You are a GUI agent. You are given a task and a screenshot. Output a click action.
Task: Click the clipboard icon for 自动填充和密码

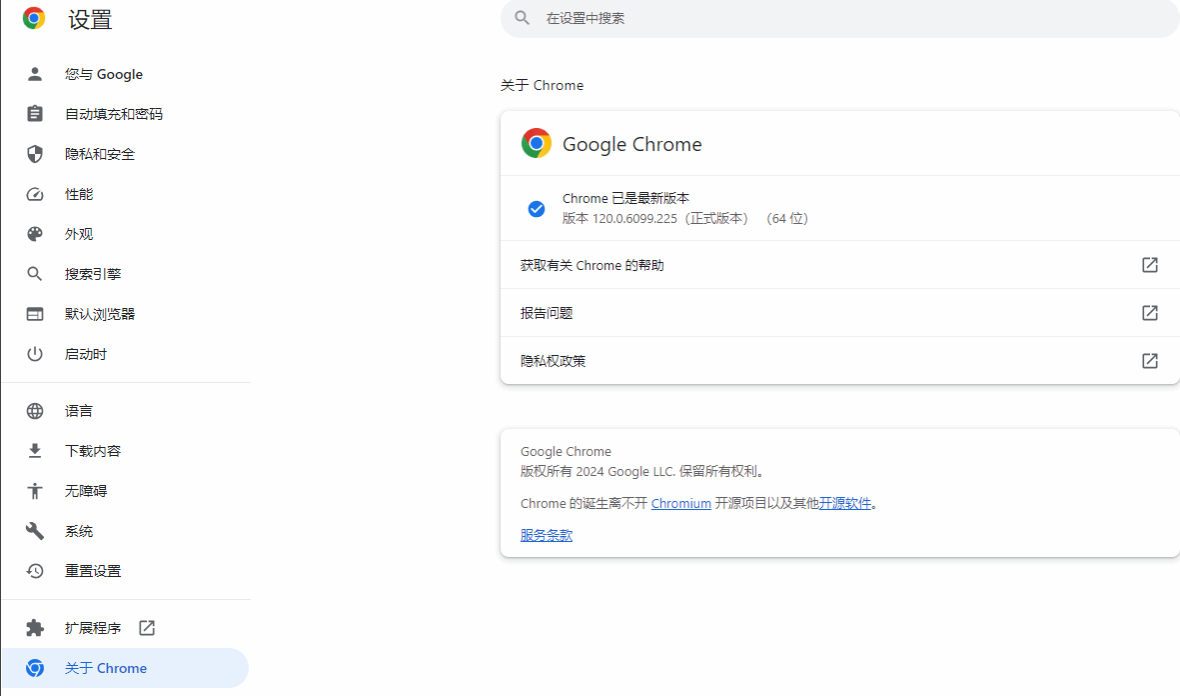click(35, 114)
